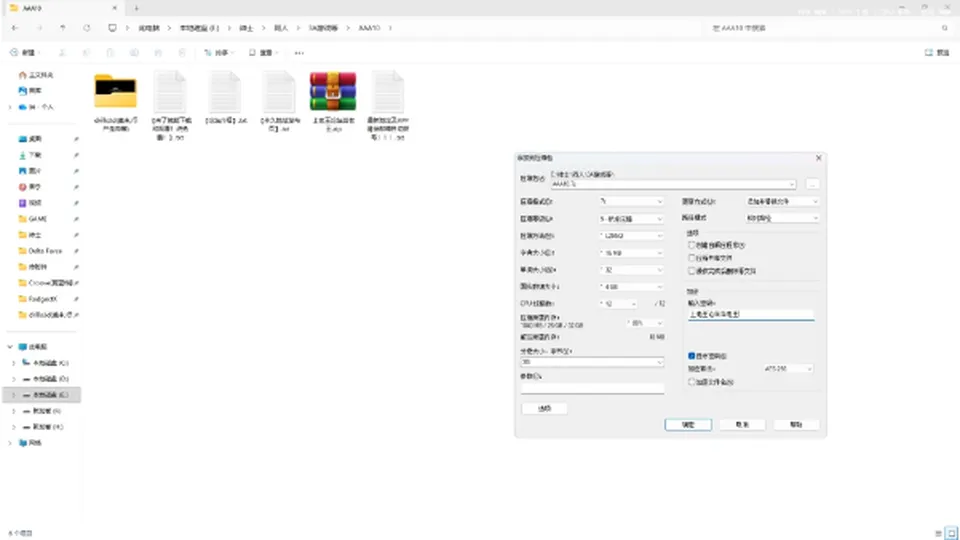This screenshot has height=540, width=960.
Task: Open the Sort menu in the Explorer toolbar
Action: tap(219, 53)
